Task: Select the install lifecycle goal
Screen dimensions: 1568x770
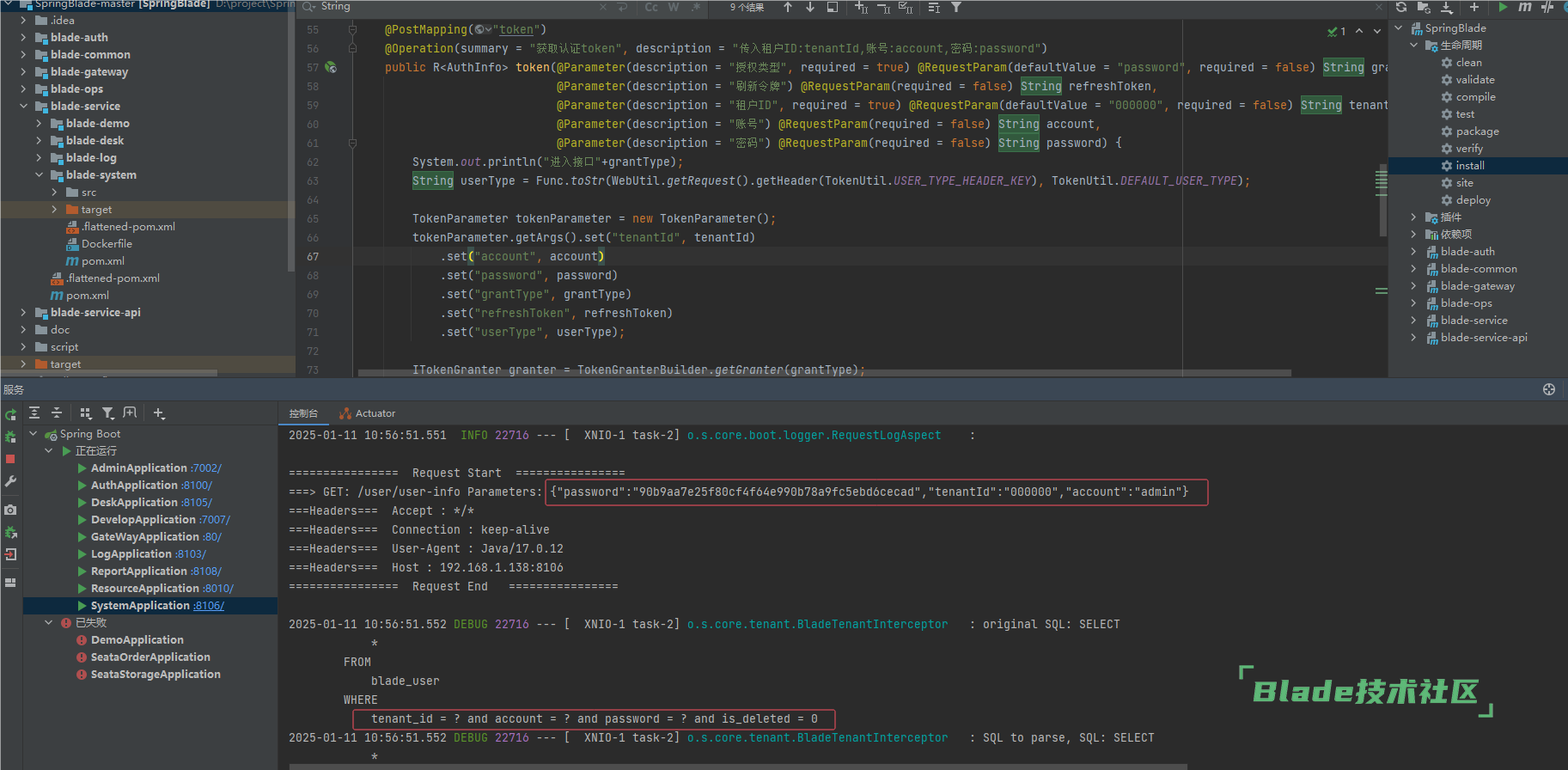Action: point(1470,166)
